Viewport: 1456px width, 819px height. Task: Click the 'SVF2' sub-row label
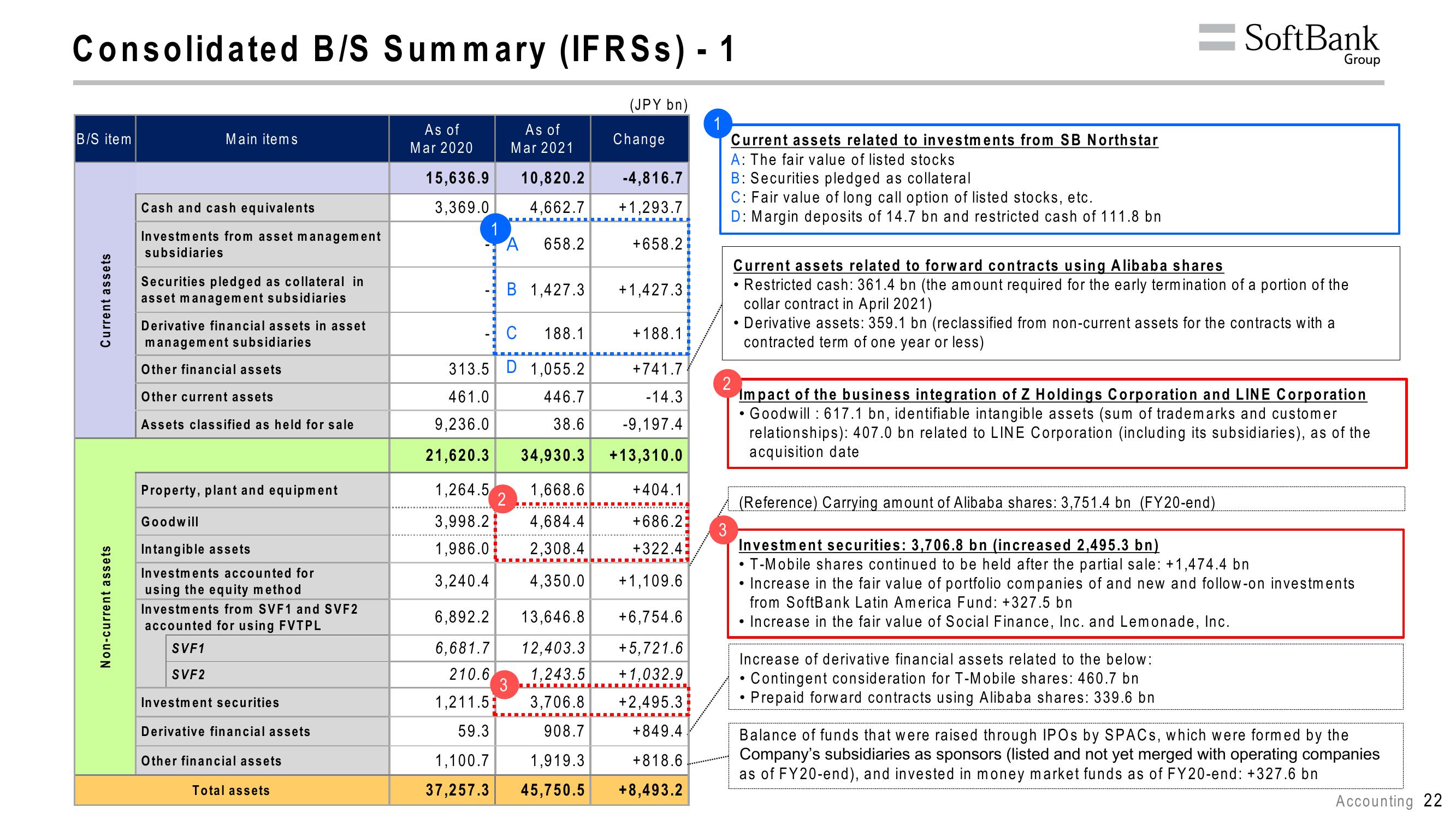coord(188,674)
